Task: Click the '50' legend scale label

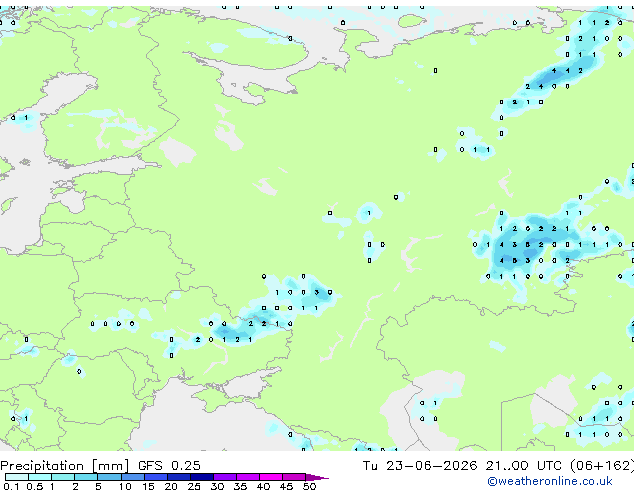Action: click(310, 486)
